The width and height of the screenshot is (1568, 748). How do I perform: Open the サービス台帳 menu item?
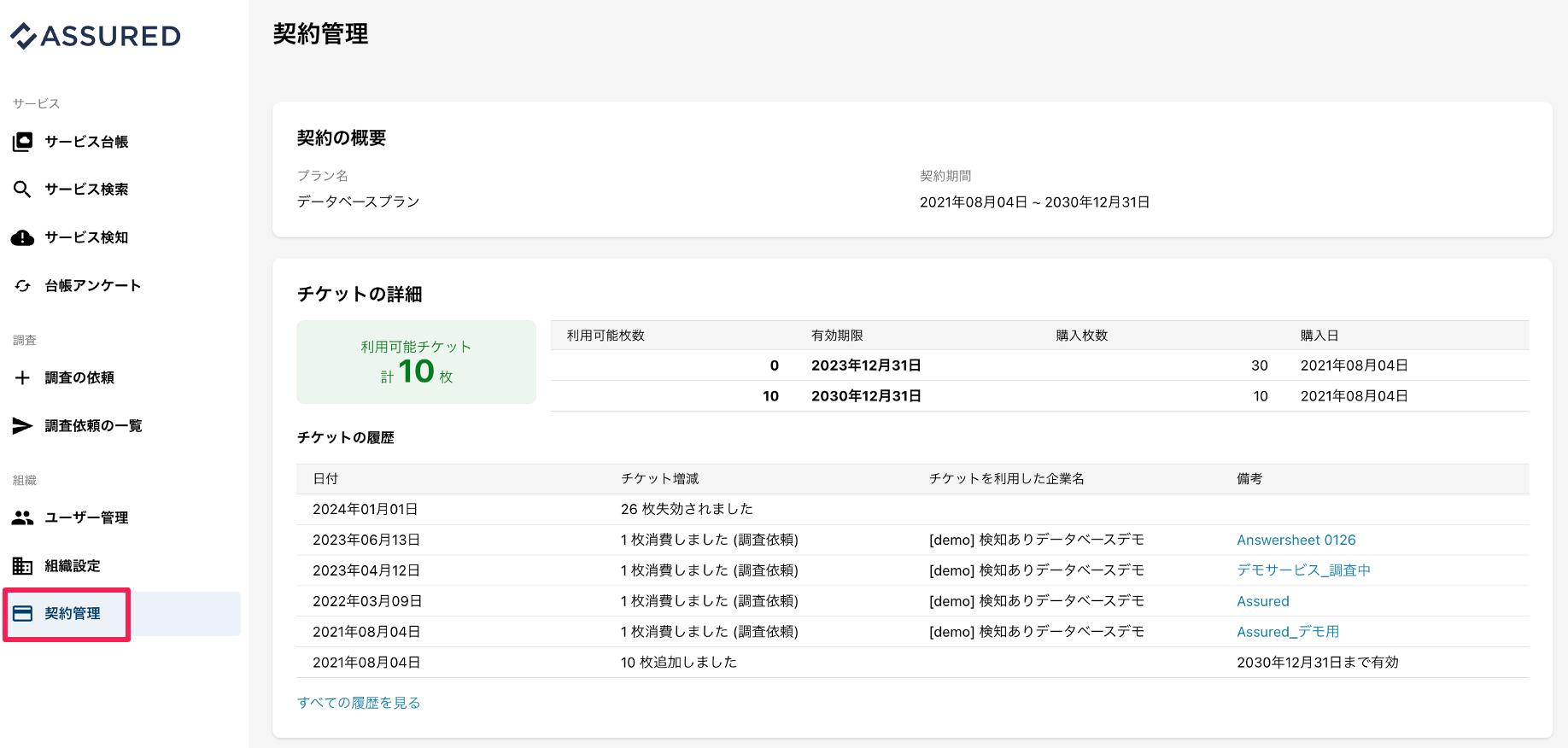[x=86, y=142]
